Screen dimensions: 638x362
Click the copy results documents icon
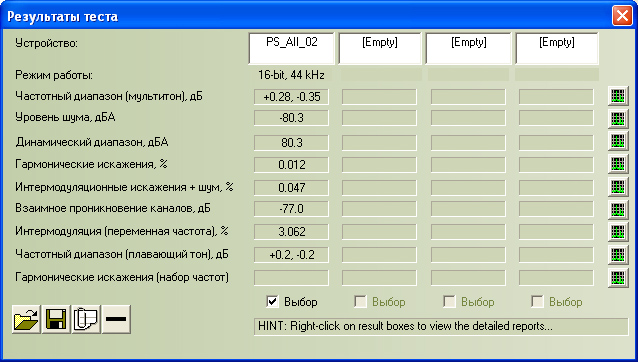(x=86, y=319)
